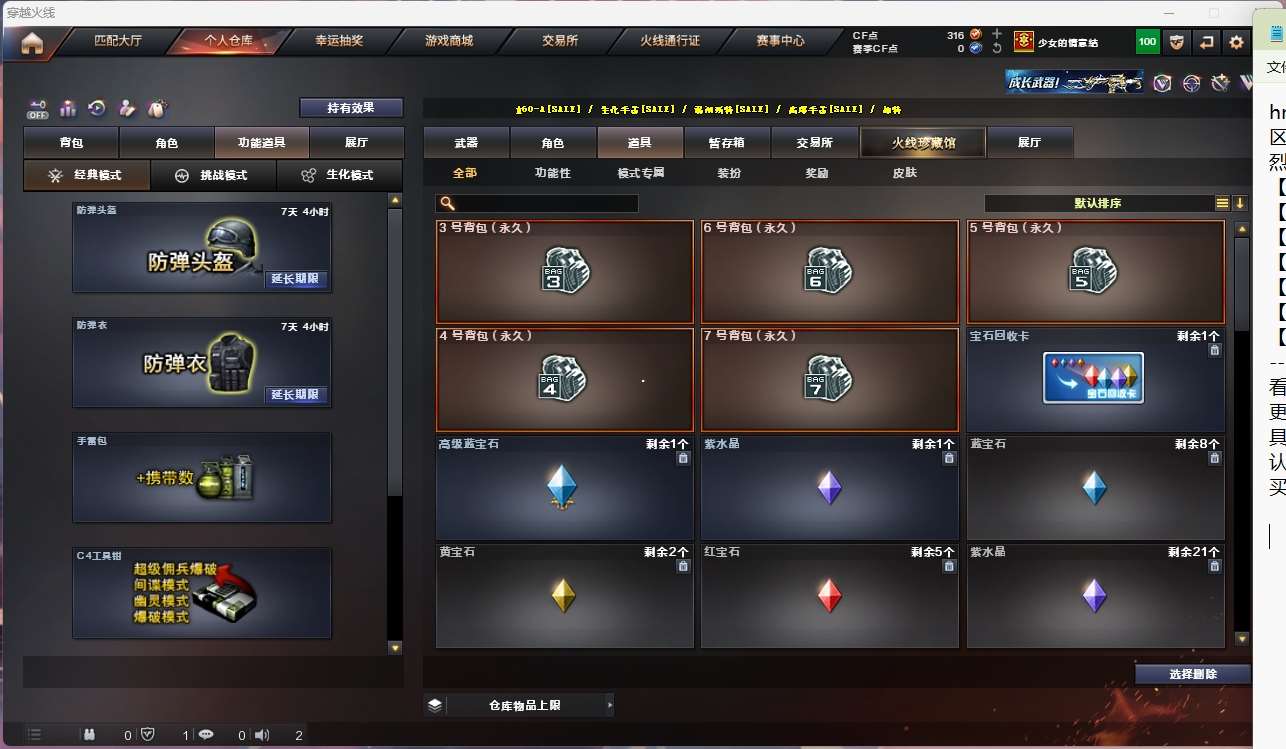Screen dimensions: 1286x749
Task: Click the list menu icon next to sorting
Action: 1222,203
